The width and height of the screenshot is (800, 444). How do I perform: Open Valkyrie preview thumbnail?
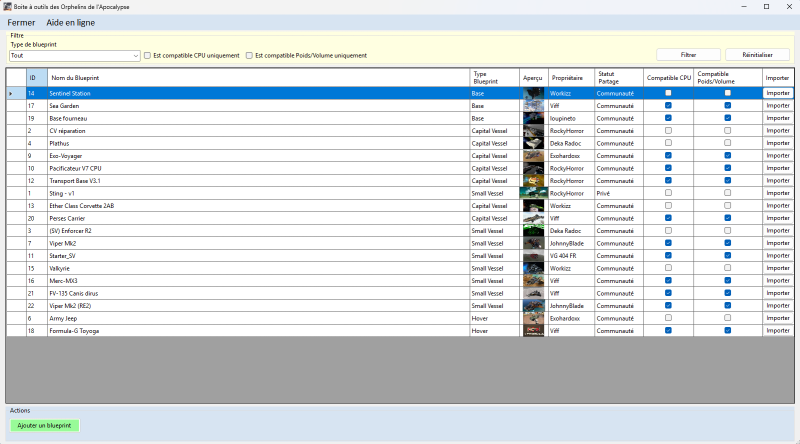pyautogui.click(x=534, y=268)
